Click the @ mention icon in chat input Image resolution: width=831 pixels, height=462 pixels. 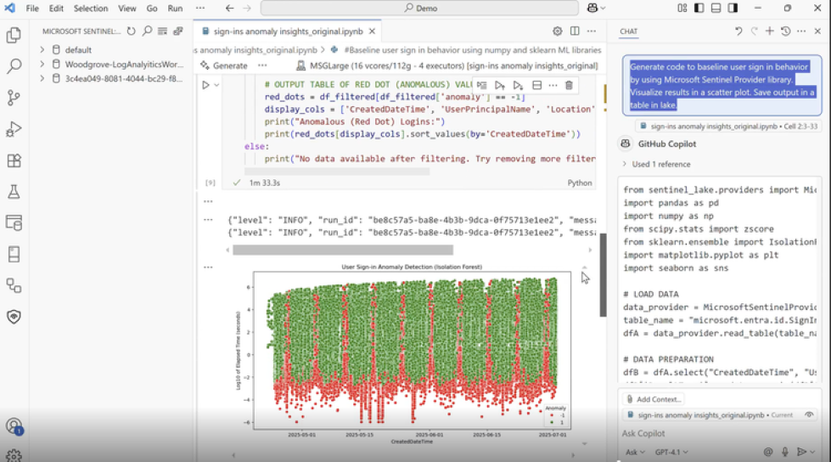tap(768, 452)
